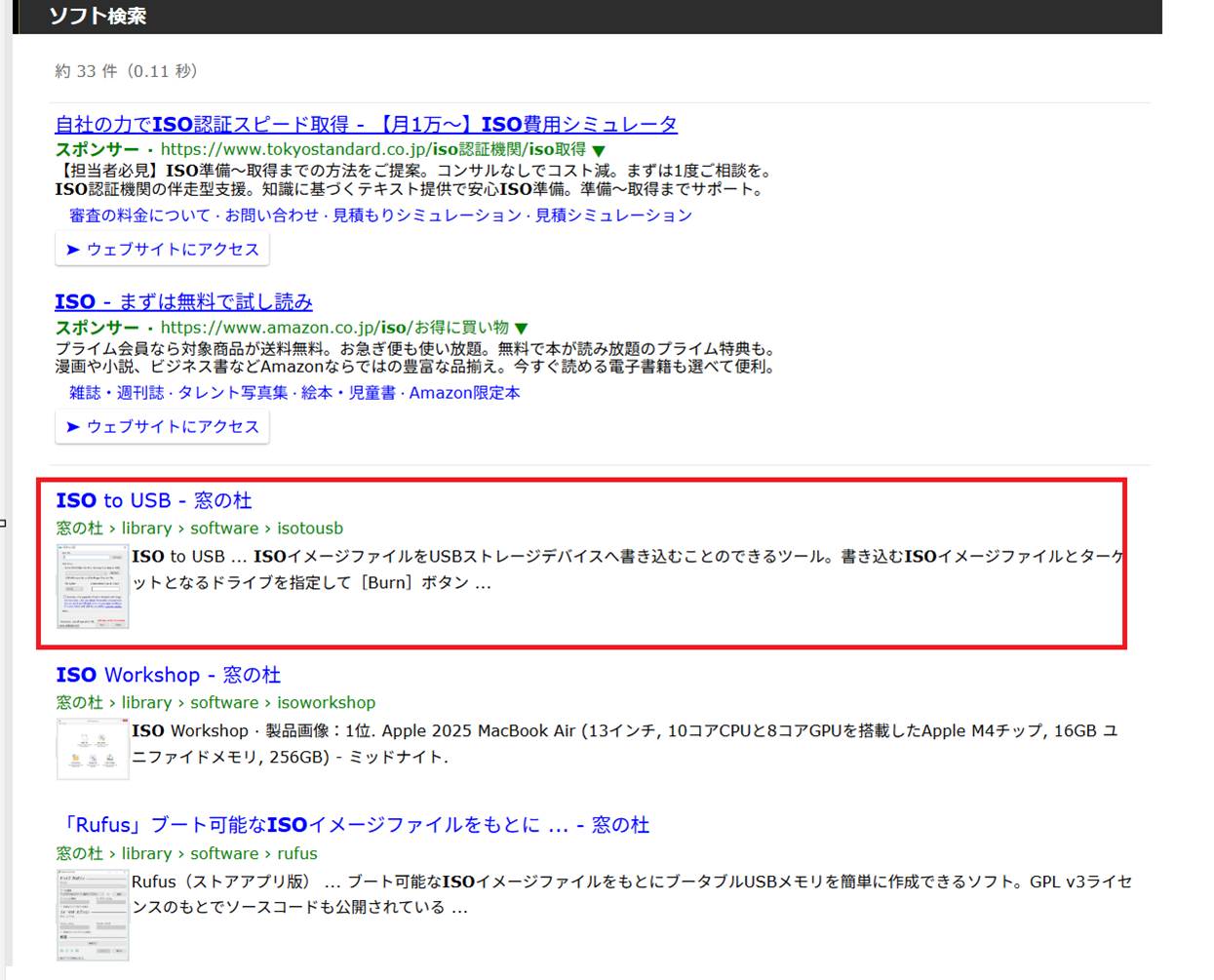
Task: Click the isotousb breadcrumb path
Action: (309, 529)
